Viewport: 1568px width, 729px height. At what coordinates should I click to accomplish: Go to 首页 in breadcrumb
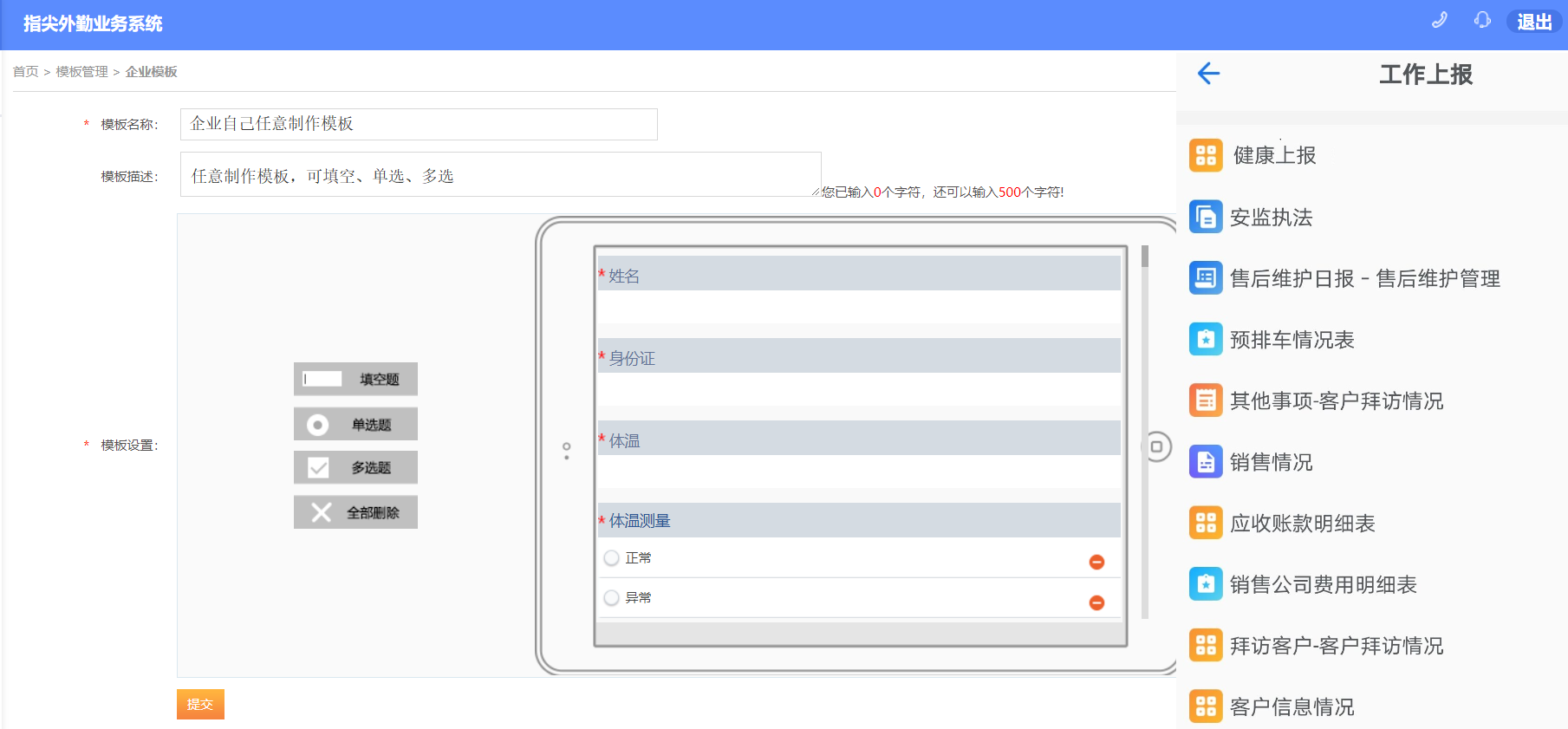[x=25, y=72]
